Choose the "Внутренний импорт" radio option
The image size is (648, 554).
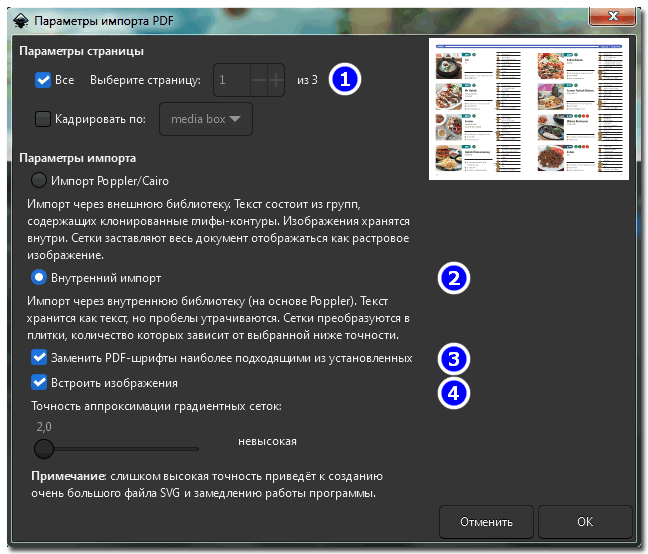(40, 277)
